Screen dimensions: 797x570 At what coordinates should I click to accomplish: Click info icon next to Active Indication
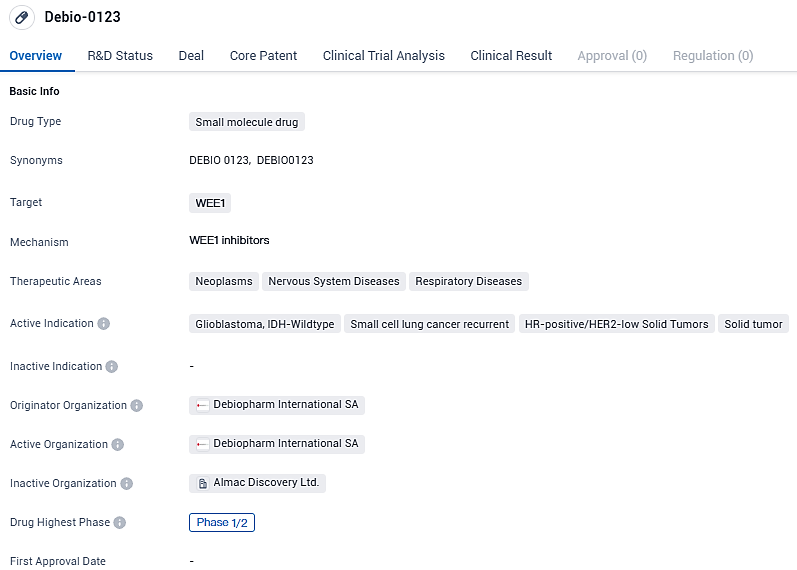coord(104,324)
